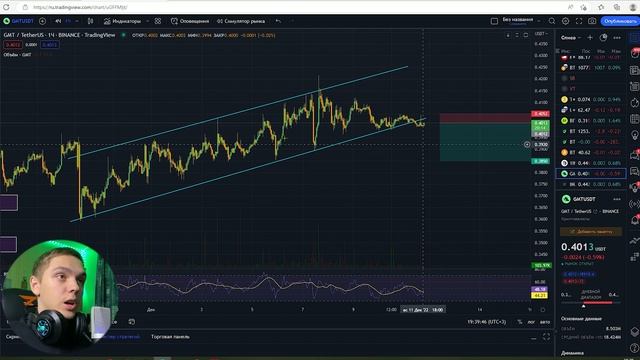Click the browser address bar URL

[x=80, y=7]
